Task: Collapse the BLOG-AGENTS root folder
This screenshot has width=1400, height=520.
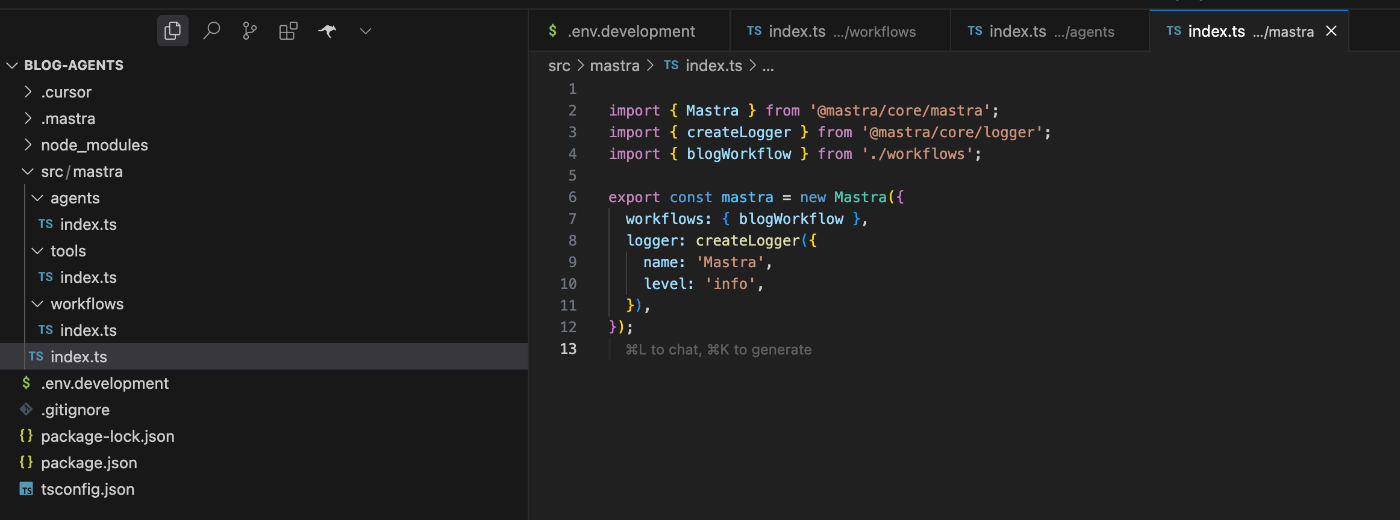Action: click(x=264, y=65)
